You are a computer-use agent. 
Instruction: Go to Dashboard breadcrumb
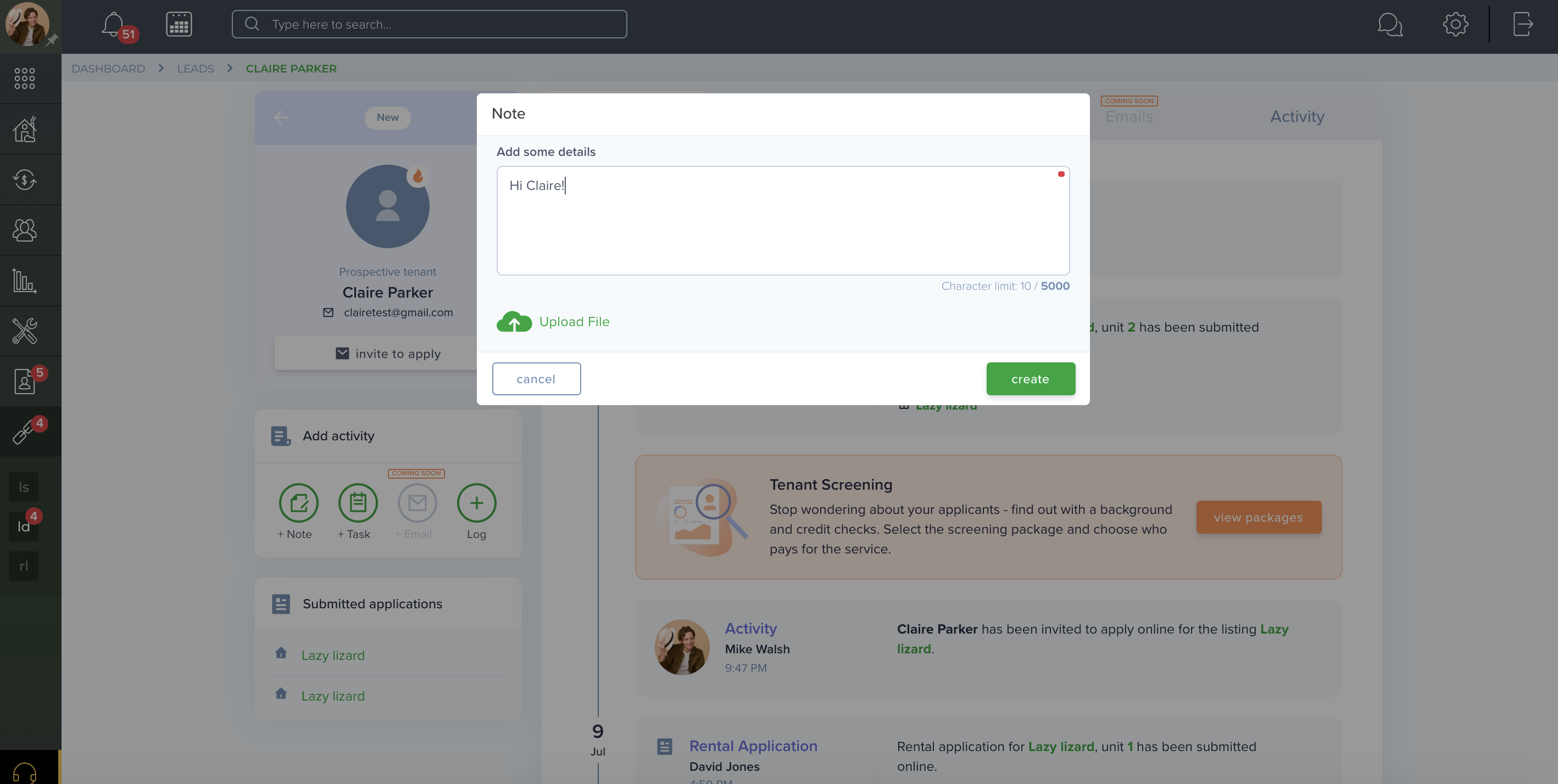click(108, 68)
